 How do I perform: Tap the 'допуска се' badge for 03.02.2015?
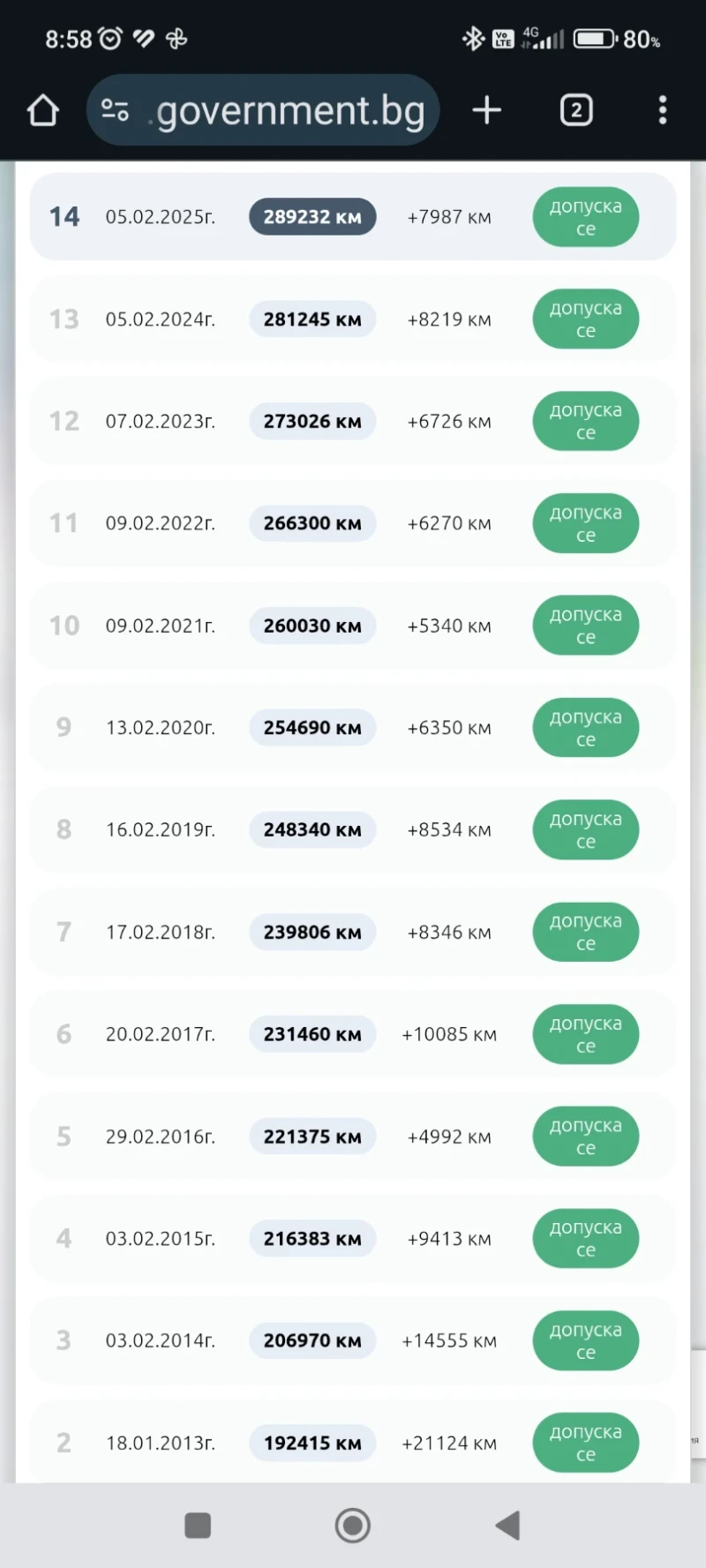pos(585,1239)
